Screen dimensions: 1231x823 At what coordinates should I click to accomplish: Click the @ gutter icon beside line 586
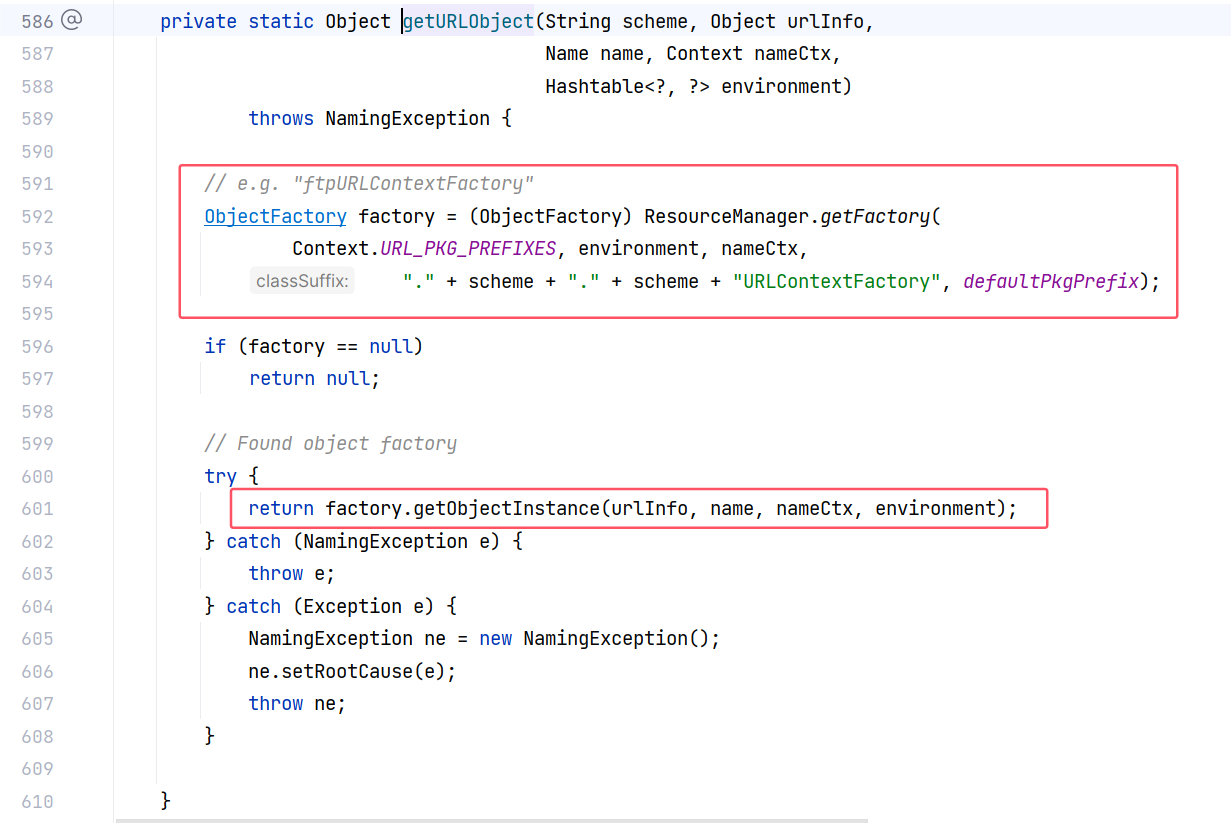(x=71, y=20)
